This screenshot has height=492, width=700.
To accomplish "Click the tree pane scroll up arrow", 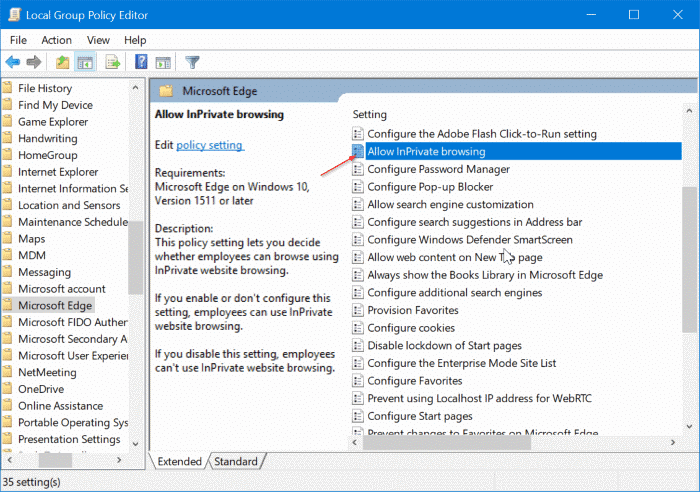I will click(x=137, y=89).
